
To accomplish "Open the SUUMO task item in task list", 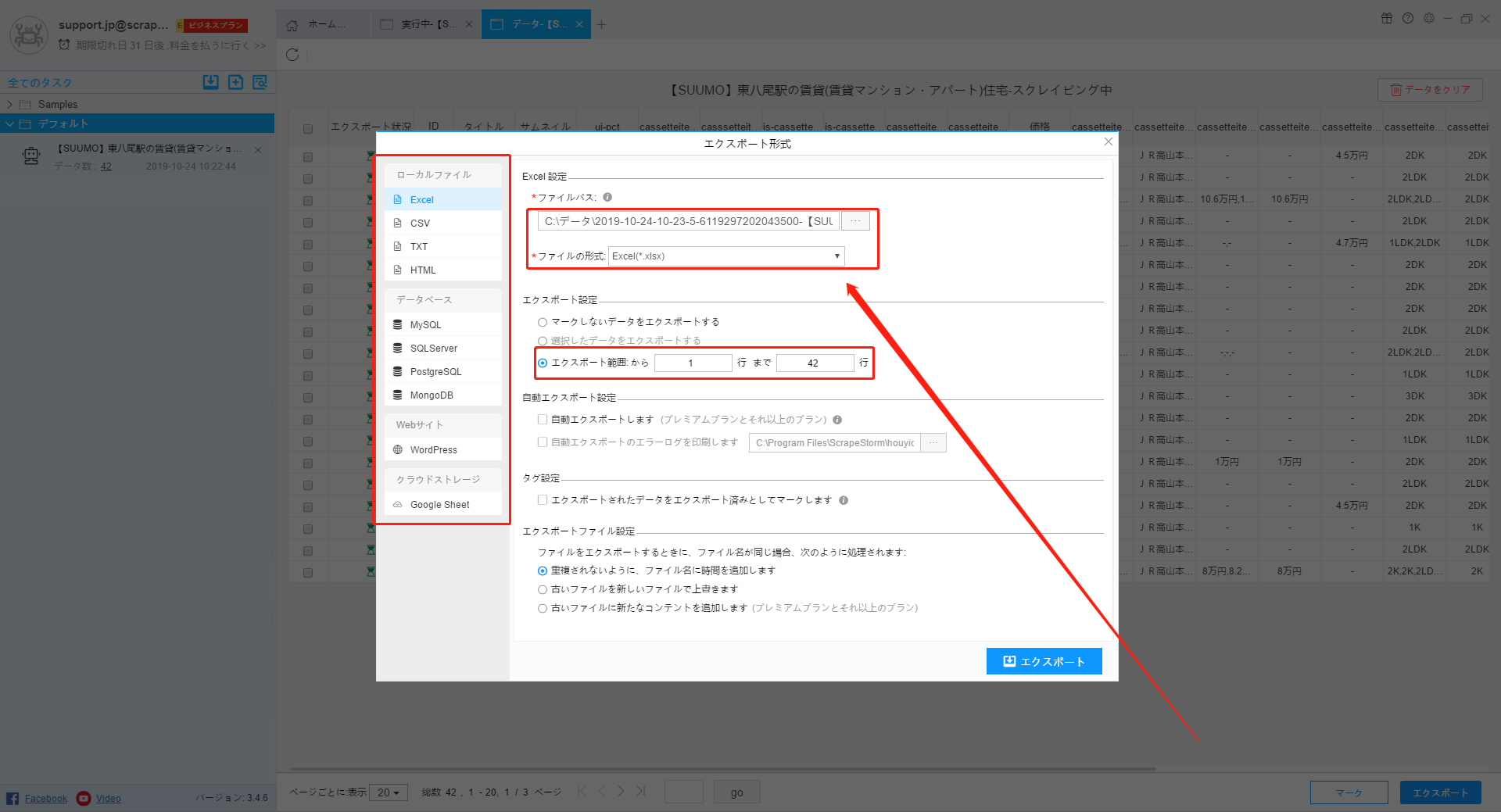I will 137,156.
